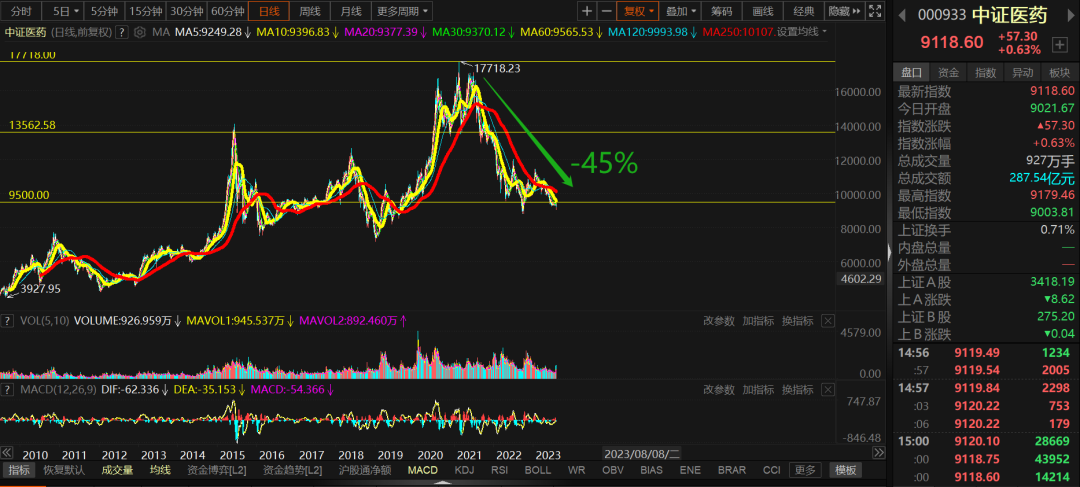
Task: Zoom in chart with plus icon
Action: point(586,11)
